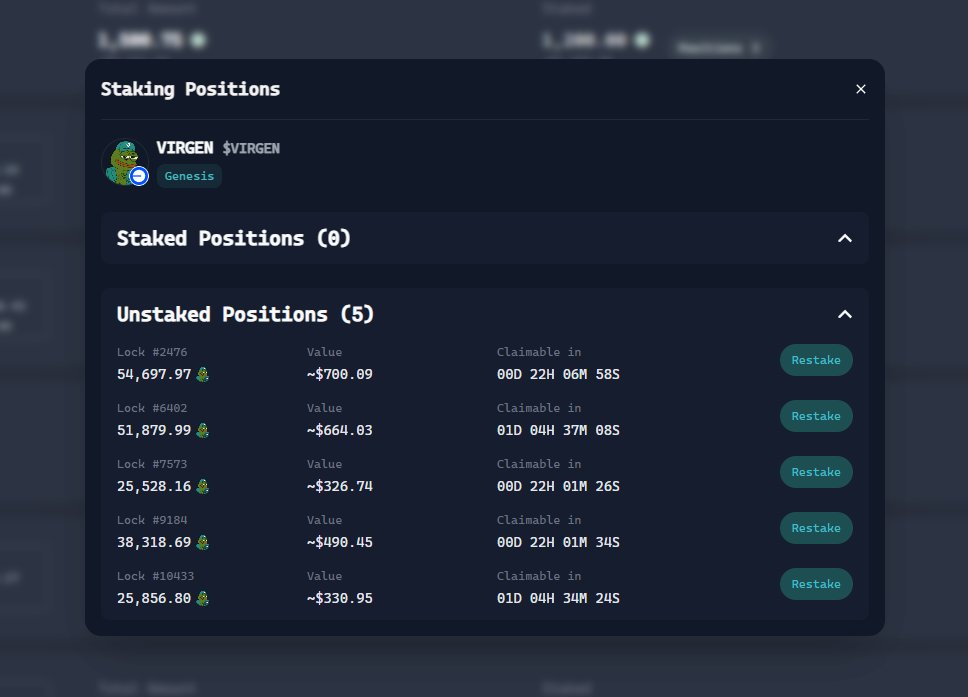Select the amount 25,856.80
The image size is (968, 697).
coord(154,598)
